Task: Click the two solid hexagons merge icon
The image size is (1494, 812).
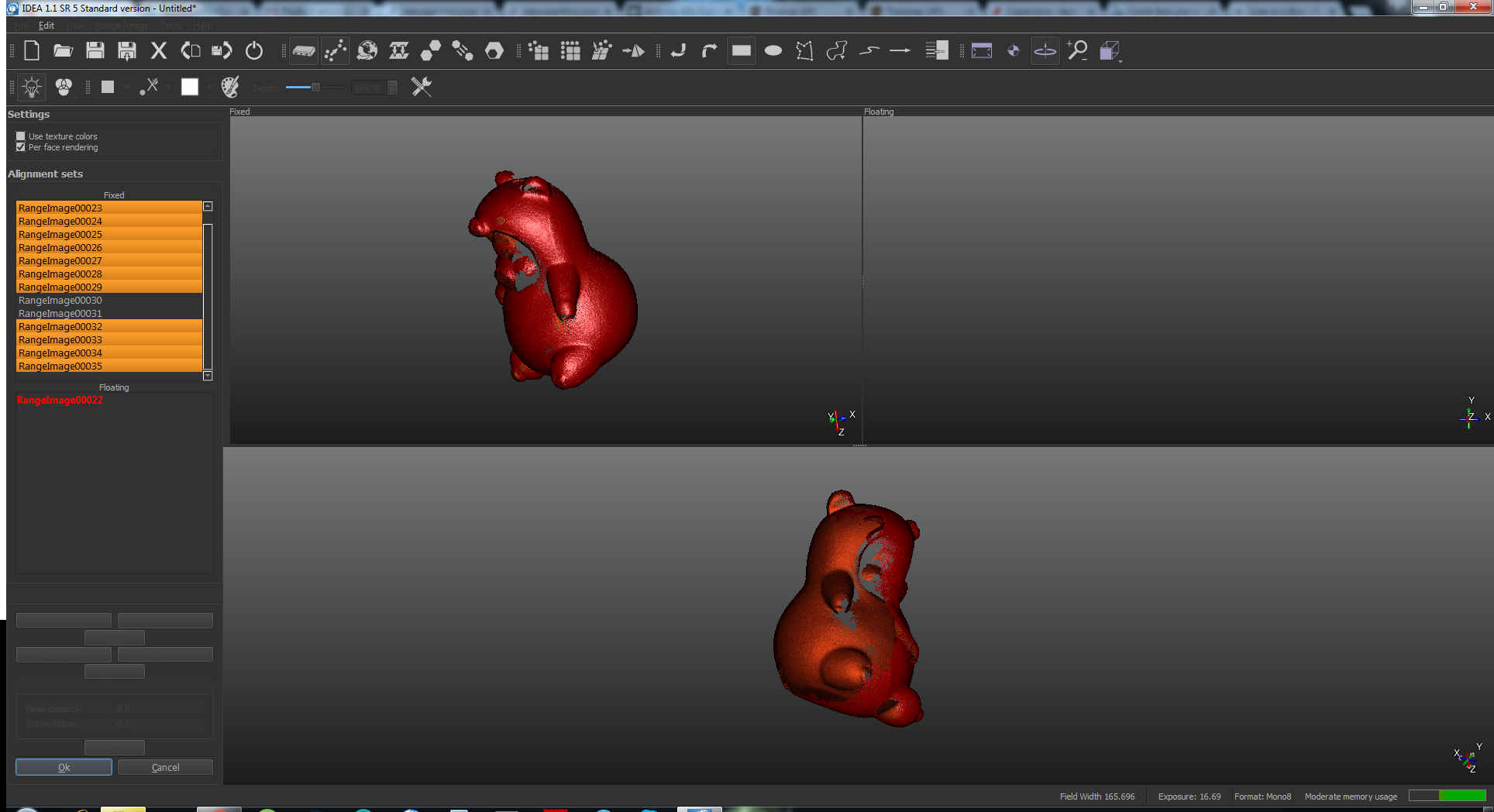Action: pyautogui.click(x=431, y=51)
